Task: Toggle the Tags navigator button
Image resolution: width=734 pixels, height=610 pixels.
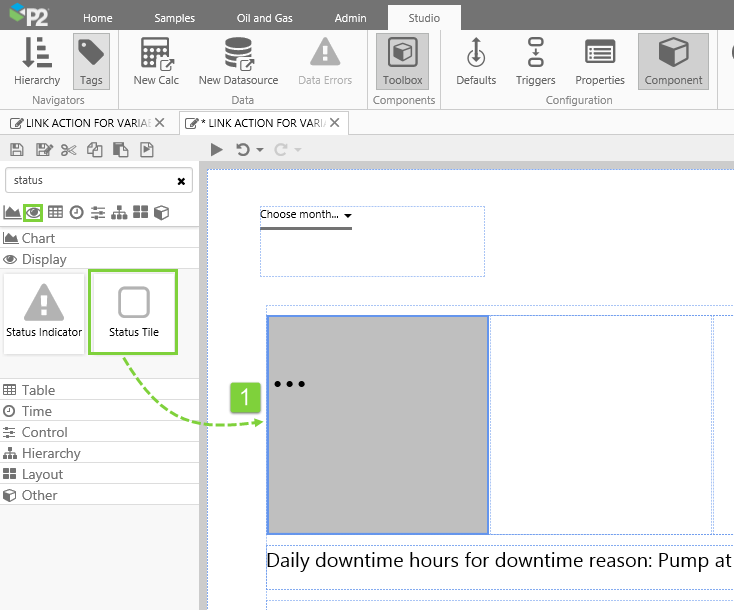Action: [x=91, y=61]
